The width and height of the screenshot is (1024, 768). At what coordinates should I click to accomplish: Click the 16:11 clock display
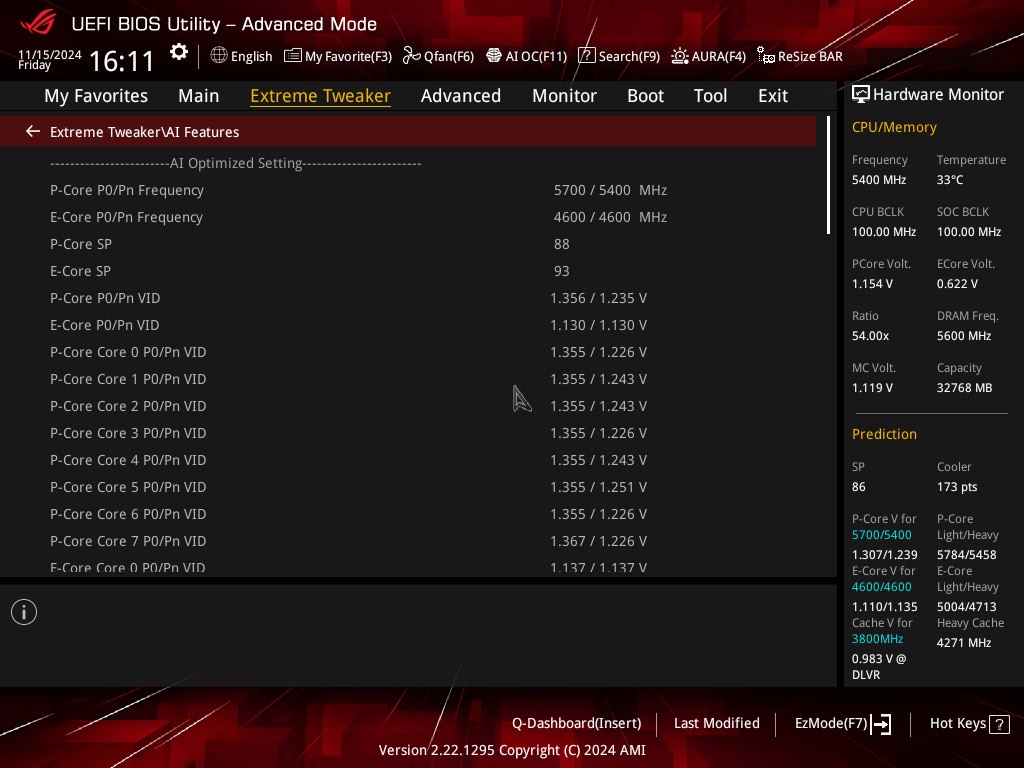coord(121,61)
